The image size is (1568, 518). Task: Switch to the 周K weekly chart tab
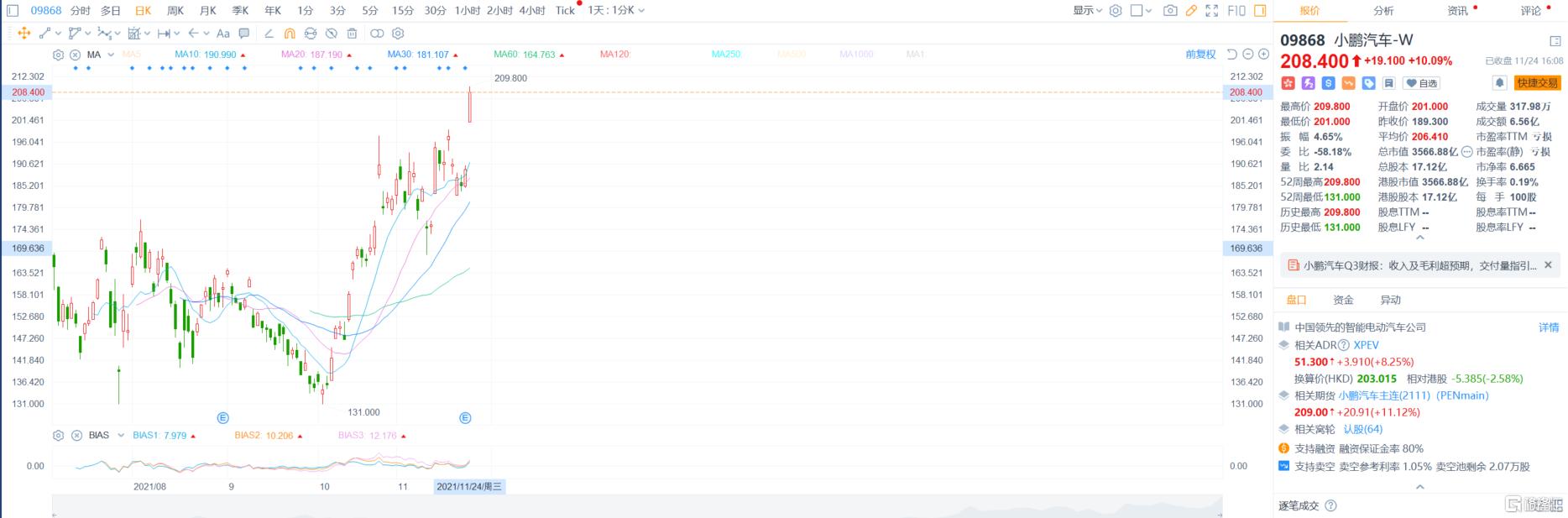175,11
